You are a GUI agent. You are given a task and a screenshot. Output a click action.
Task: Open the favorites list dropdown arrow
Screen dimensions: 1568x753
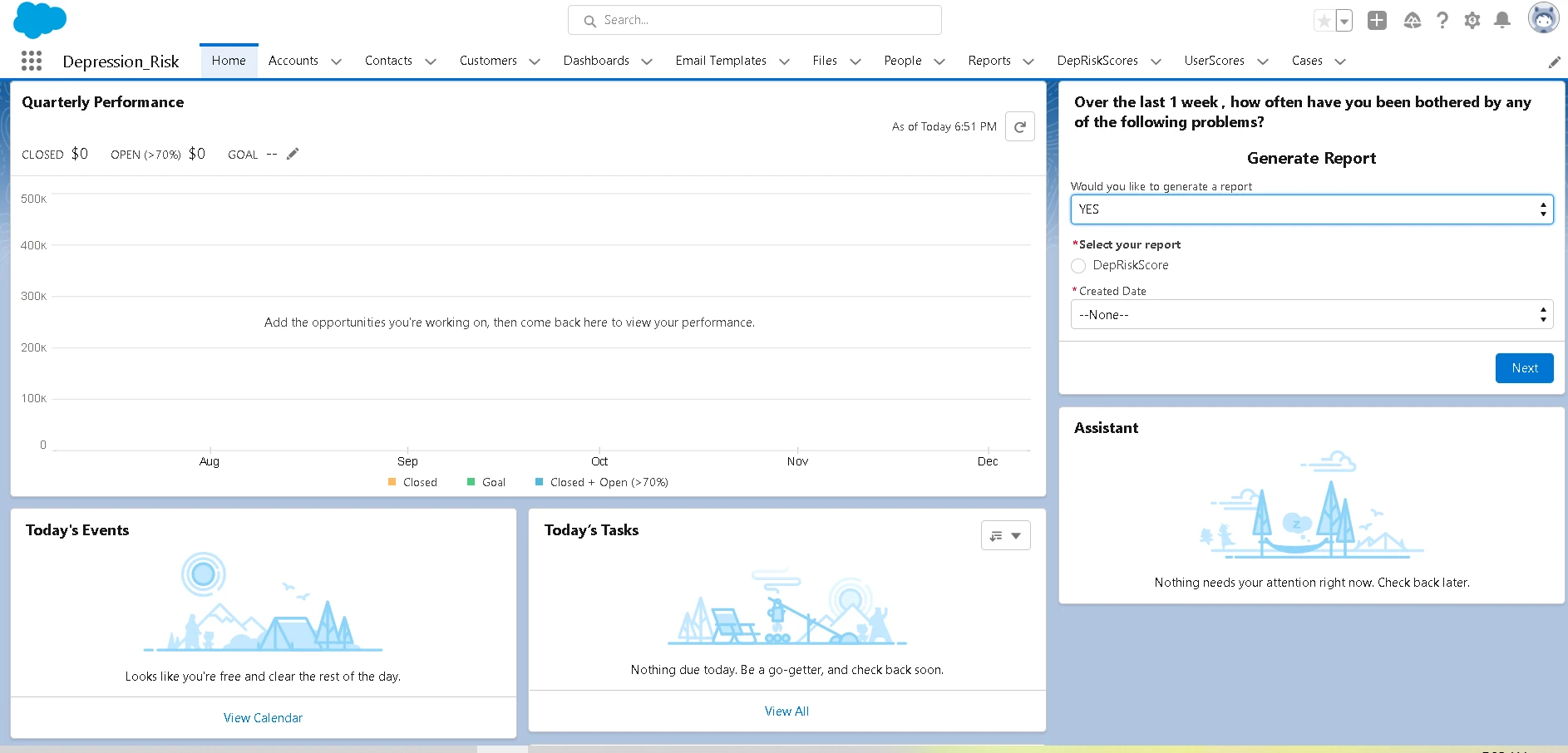point(1344,21)
